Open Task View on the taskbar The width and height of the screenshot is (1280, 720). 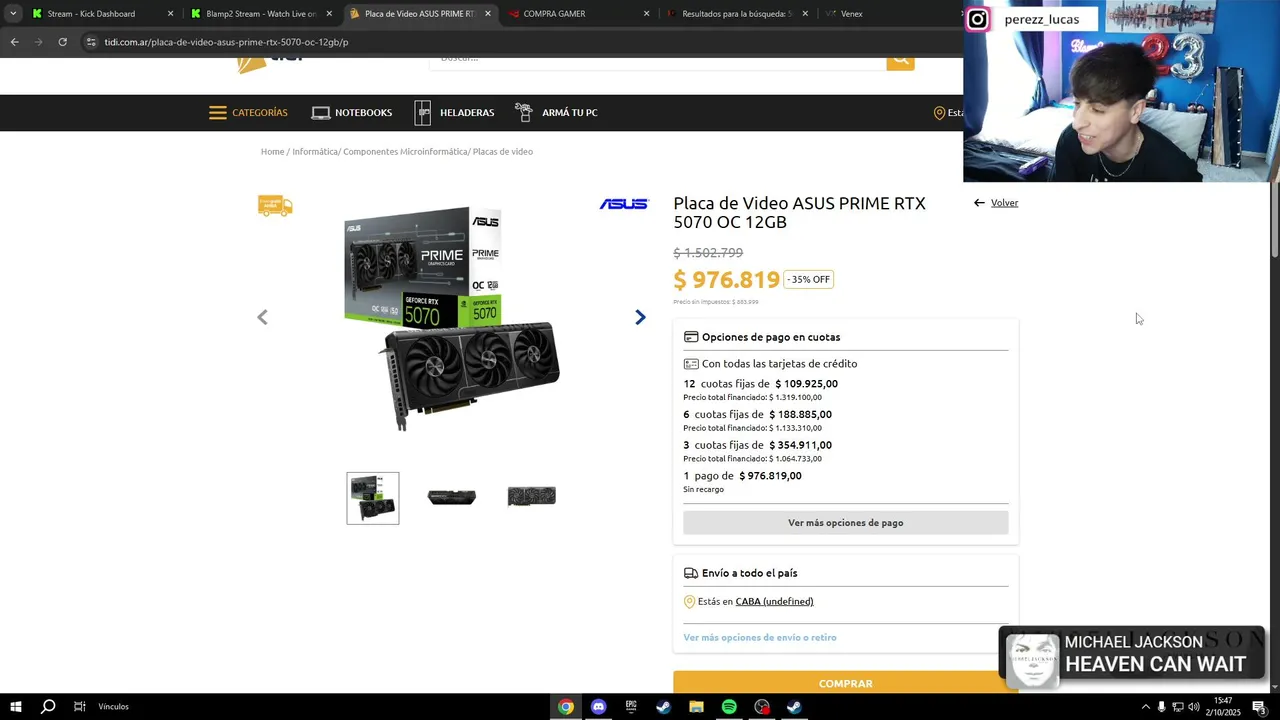click(79, 707)
